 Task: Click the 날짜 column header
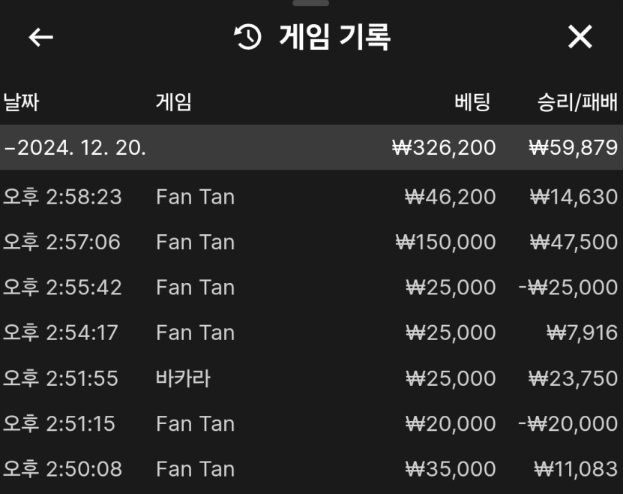pos(21,101)
